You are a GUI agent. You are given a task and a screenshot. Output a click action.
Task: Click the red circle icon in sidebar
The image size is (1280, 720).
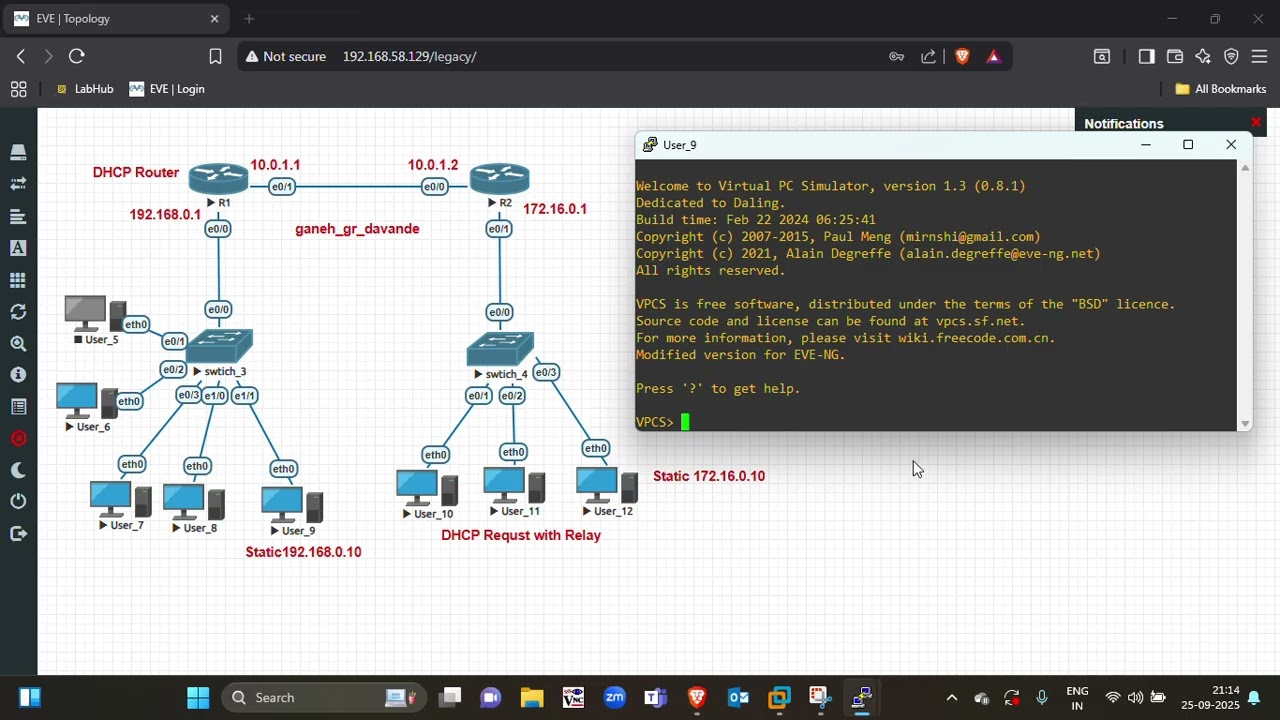click(18, 438)
